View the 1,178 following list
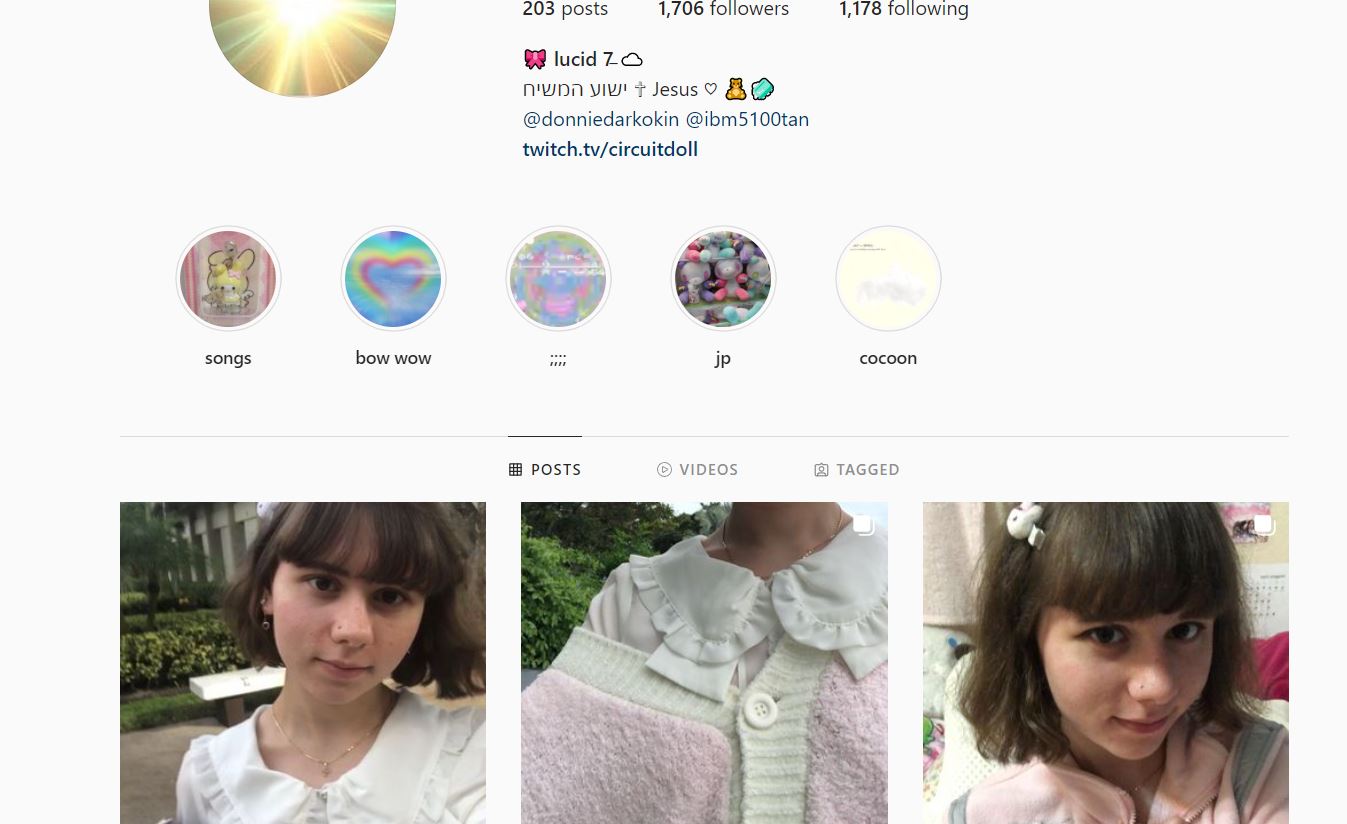1347x824 pixels. pos(904,9)
